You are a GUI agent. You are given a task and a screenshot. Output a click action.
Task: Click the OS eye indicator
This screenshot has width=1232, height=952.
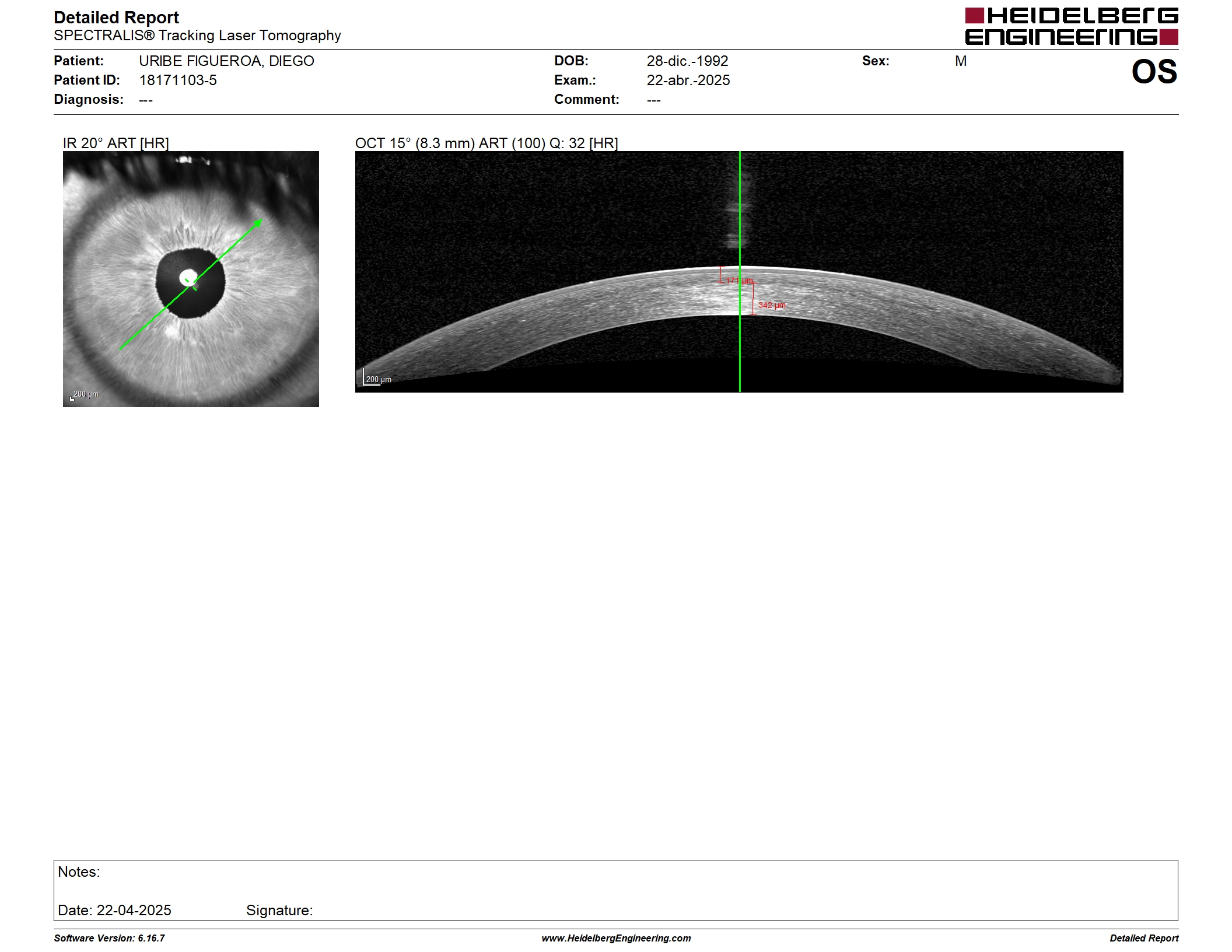point(1154,72)
